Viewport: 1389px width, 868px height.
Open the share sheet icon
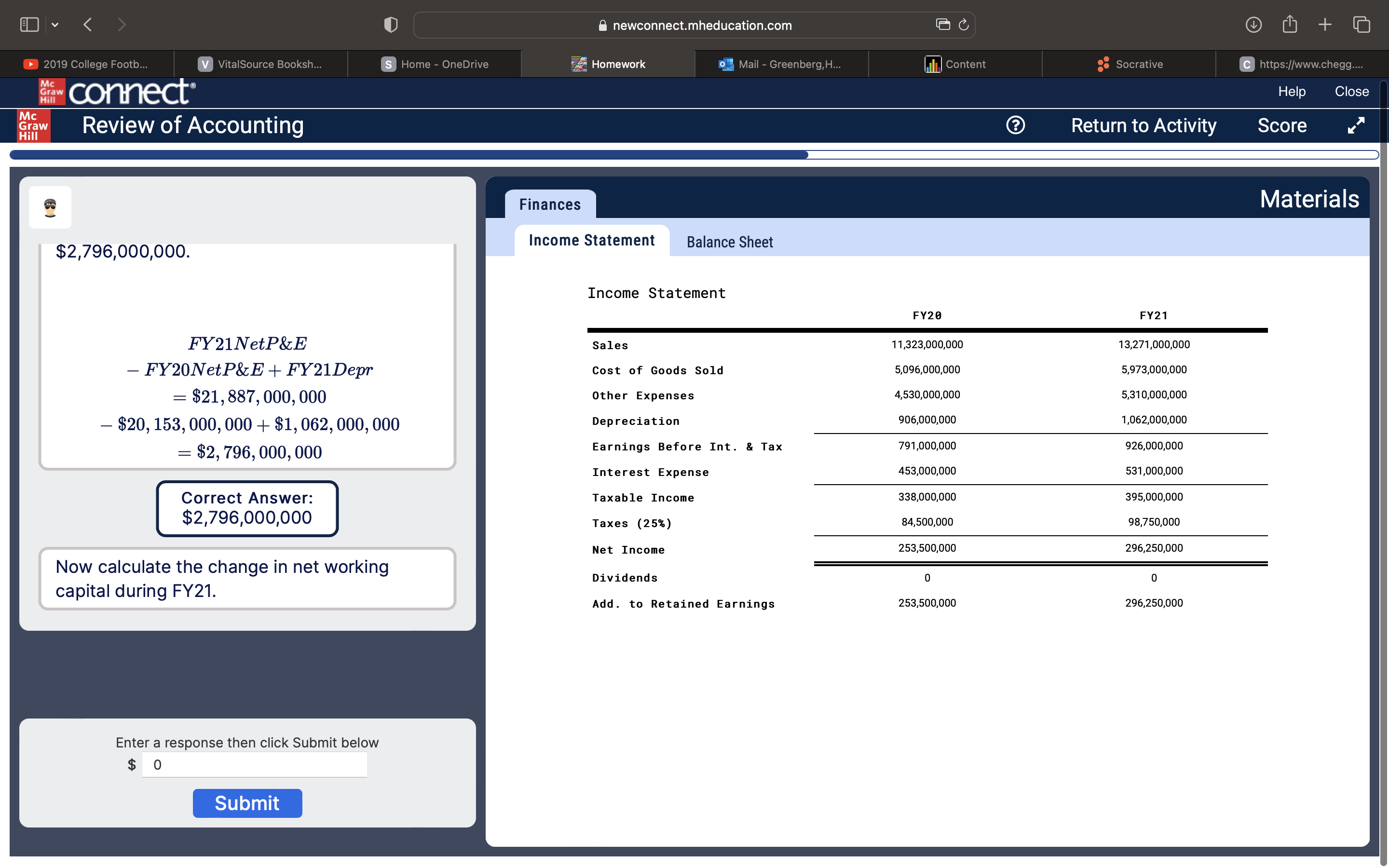pos(1290,25)
